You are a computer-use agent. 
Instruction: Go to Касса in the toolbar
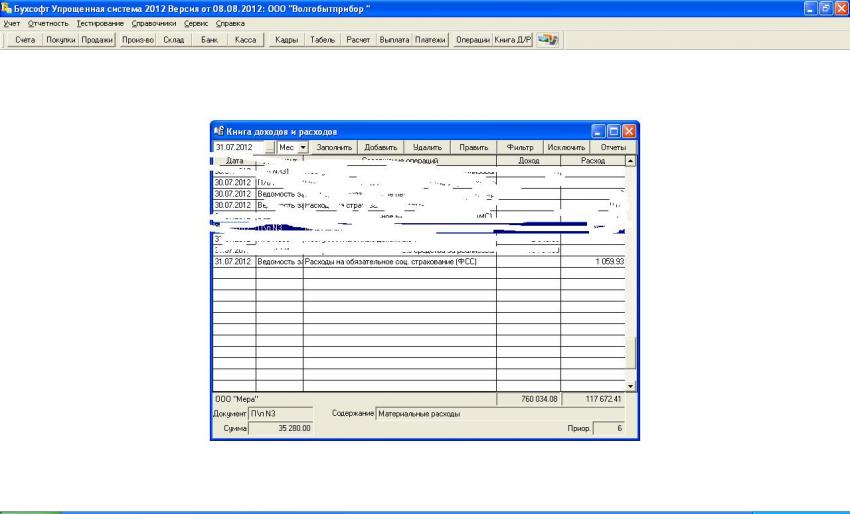click(x=245, y=40)
